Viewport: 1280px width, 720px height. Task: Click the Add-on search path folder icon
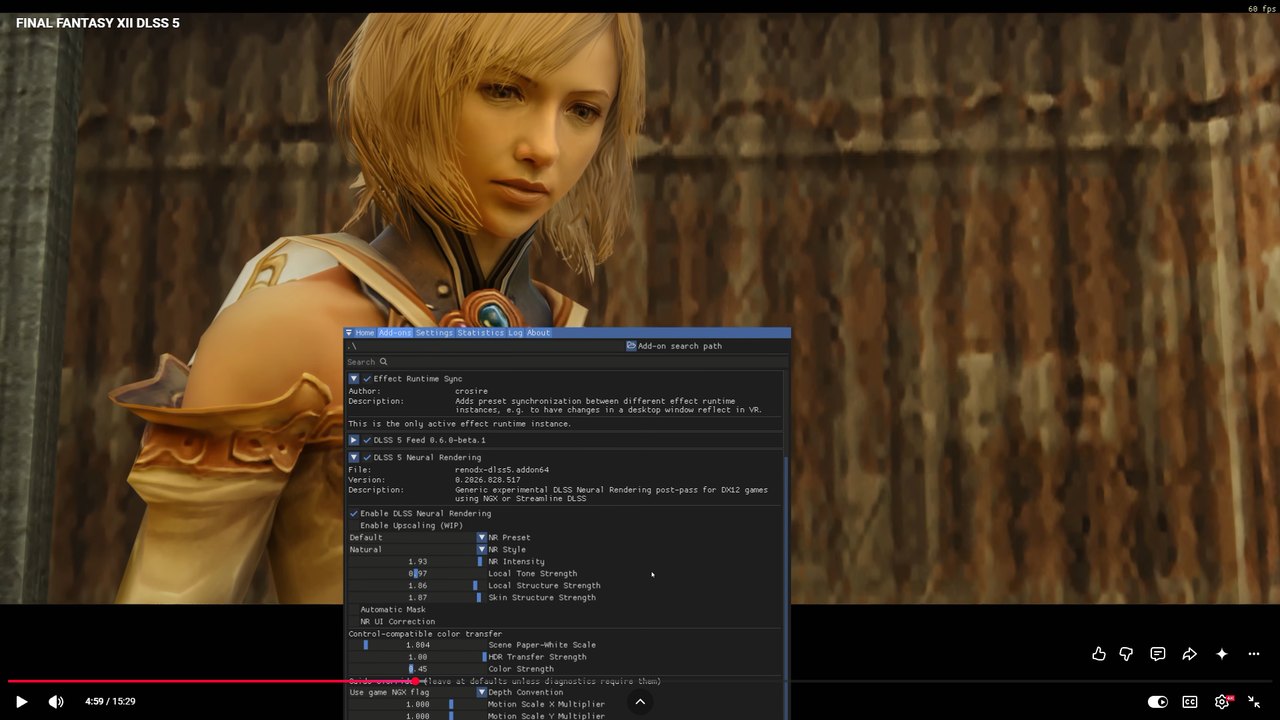[631, 346]
